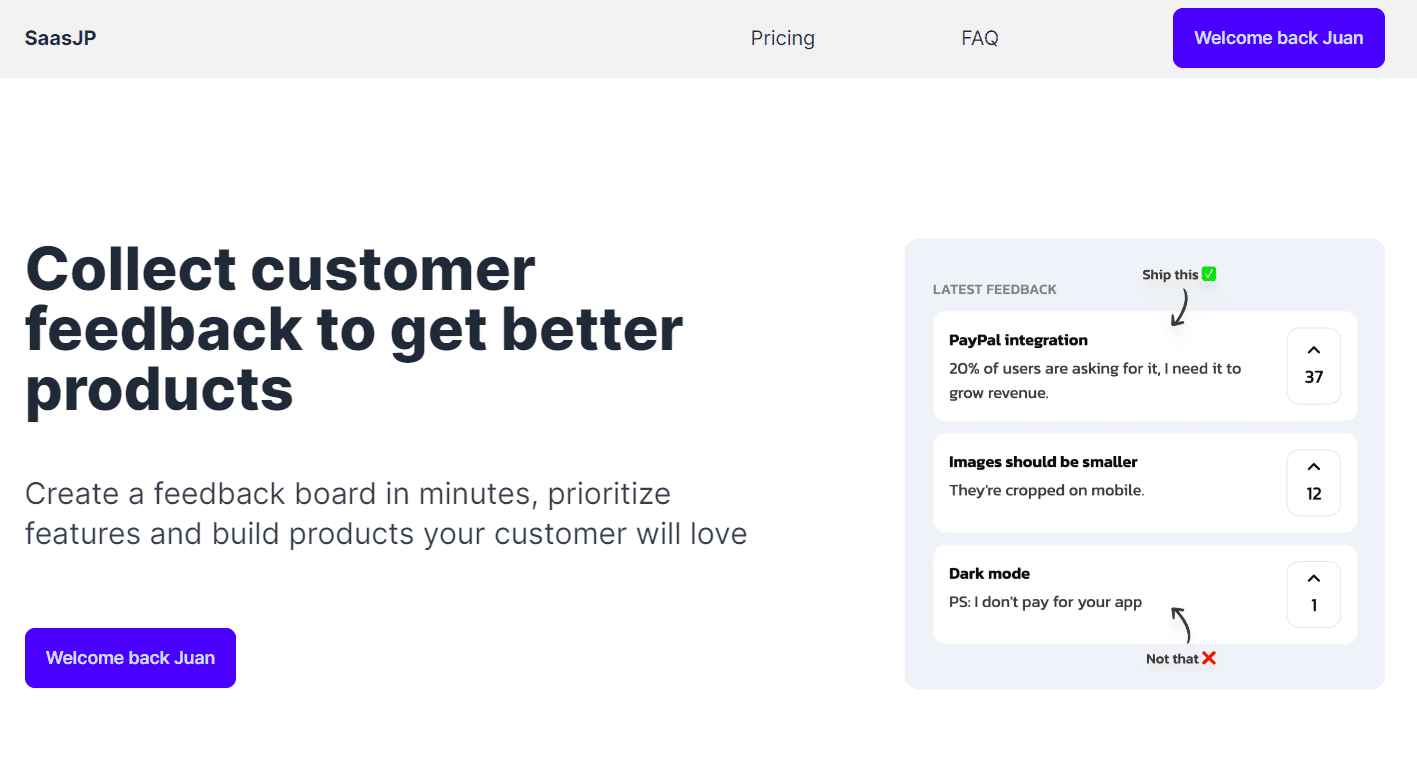Select the Dark mode card title
Viewport: 1417px width, 781px height.
coord(989,574)
